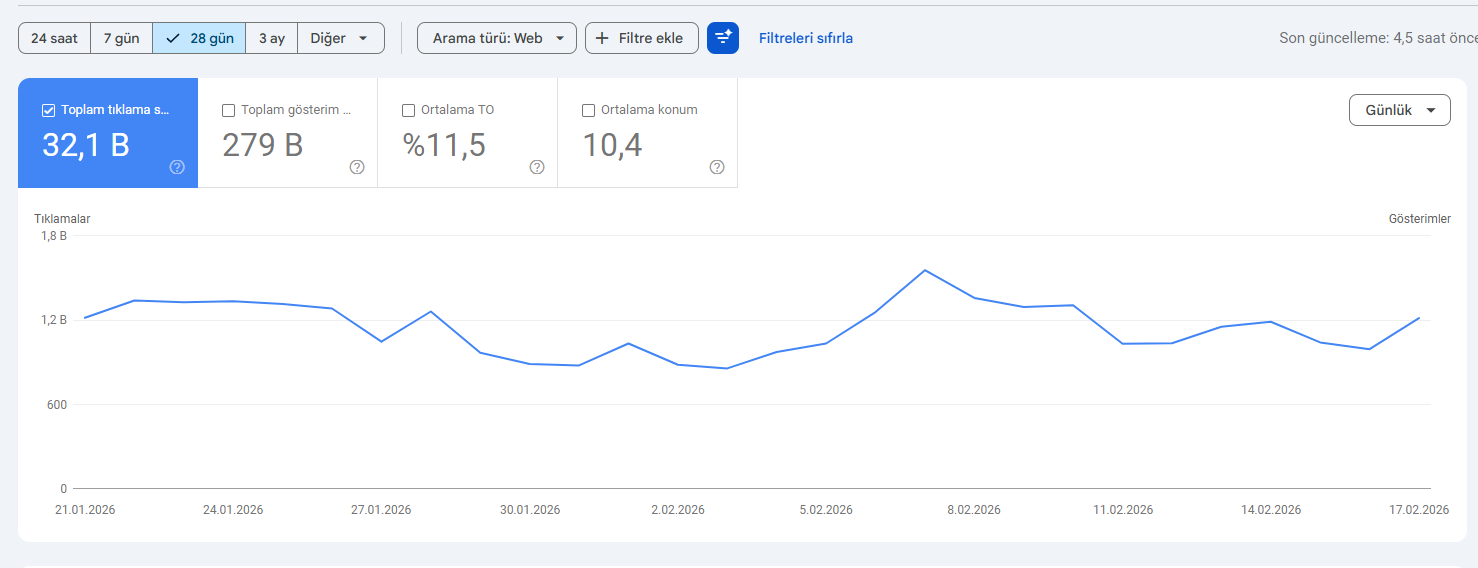Enable Ortalama TO checkbox
1478x568 pixels.
pos(408,110)
